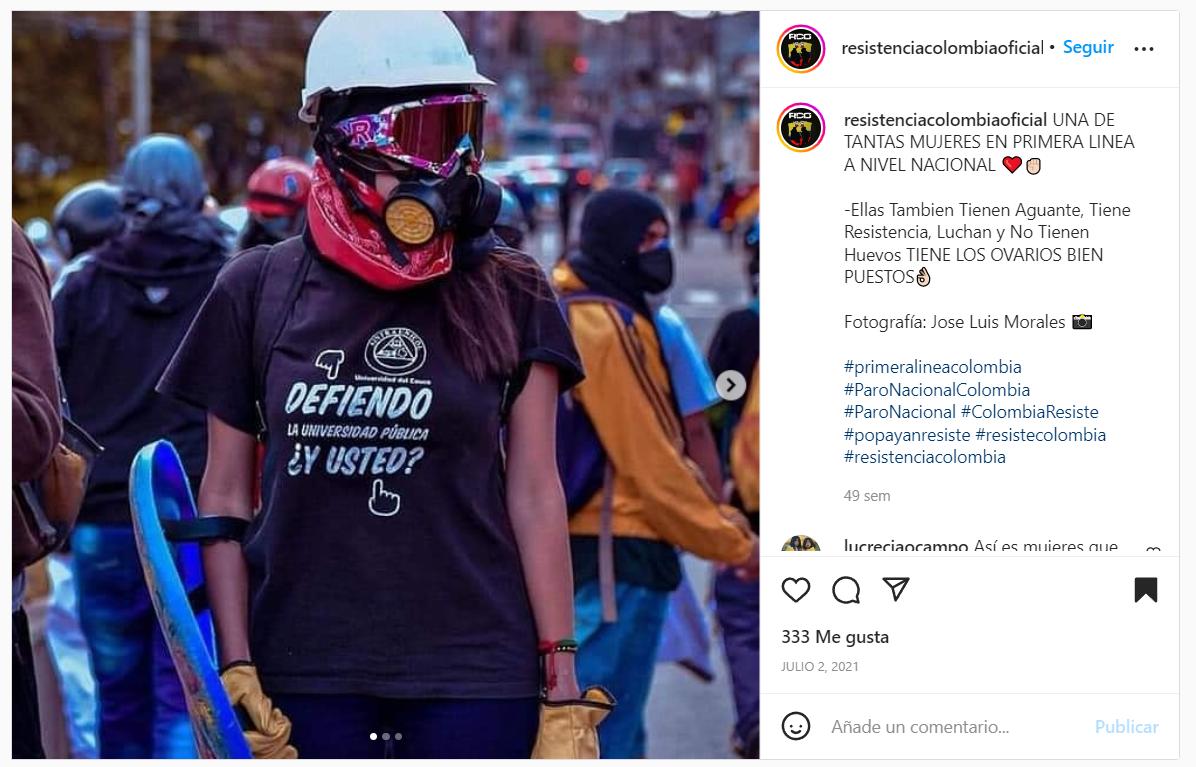
Task: Open the three-dot more options menu
Action: pyautogui.click(x=1144, y=49)
